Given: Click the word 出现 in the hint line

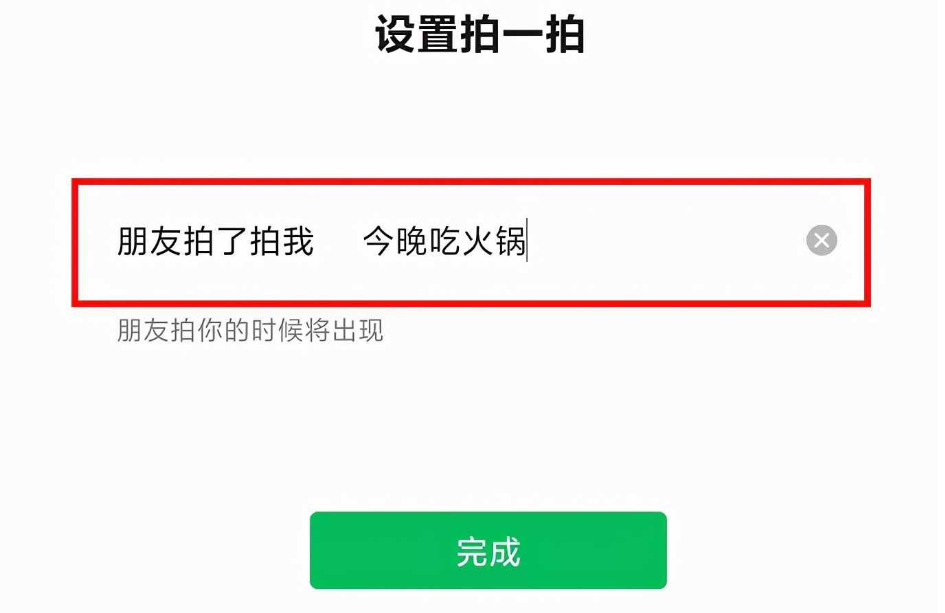Looking at the screenshot, I should click(x=357, y=330).
